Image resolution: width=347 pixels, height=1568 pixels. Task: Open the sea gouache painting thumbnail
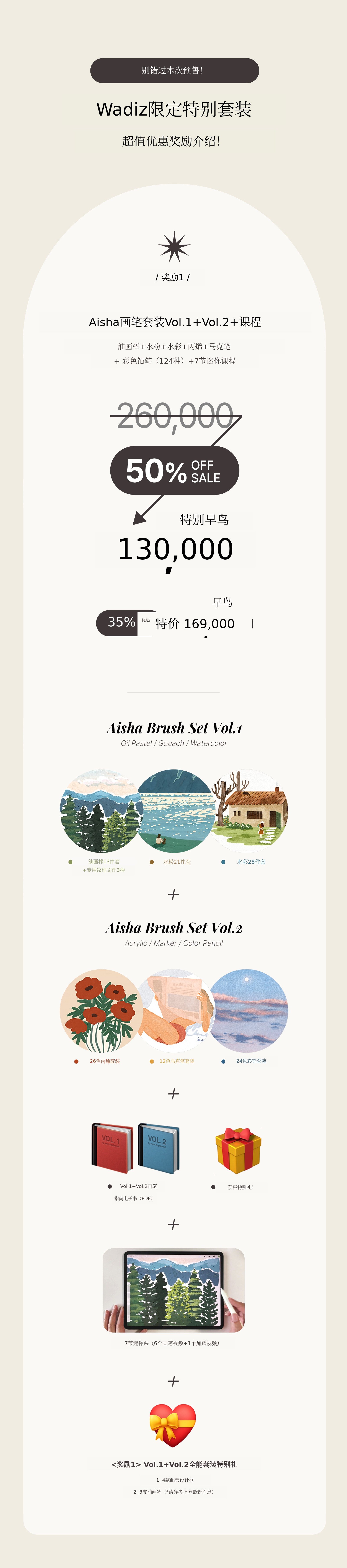point(175,811)
